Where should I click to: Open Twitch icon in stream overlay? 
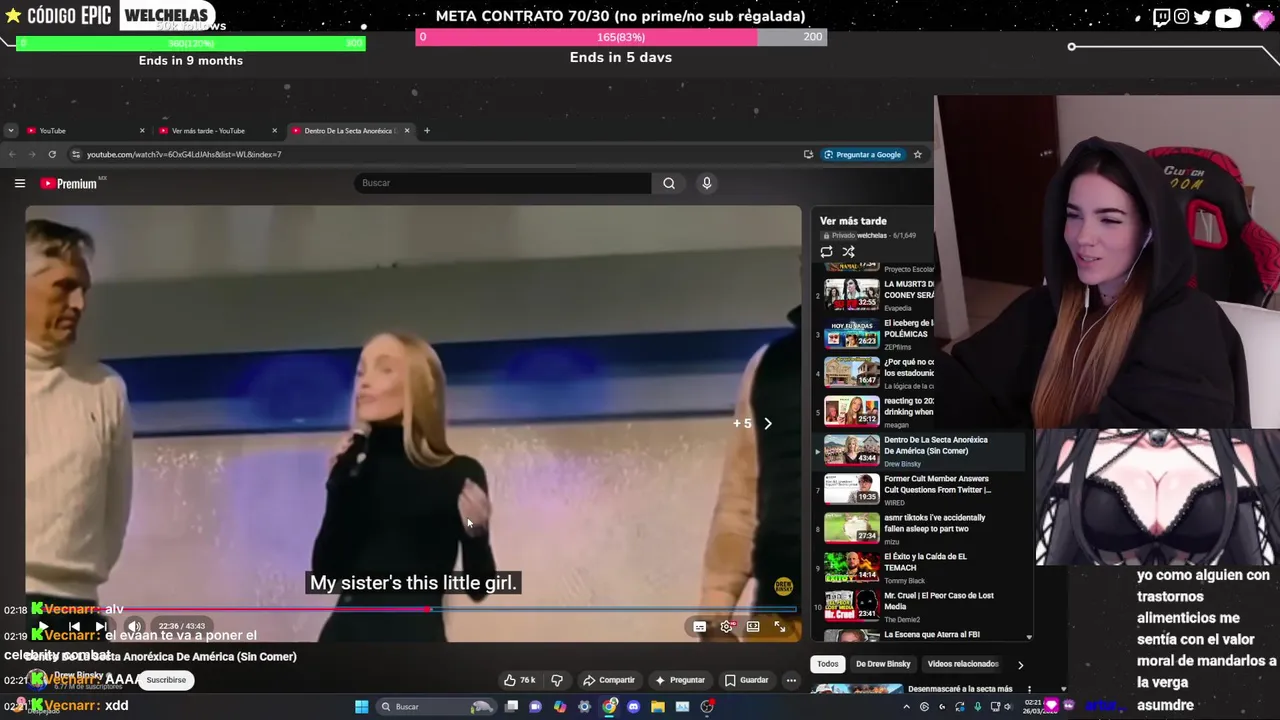1161,17
